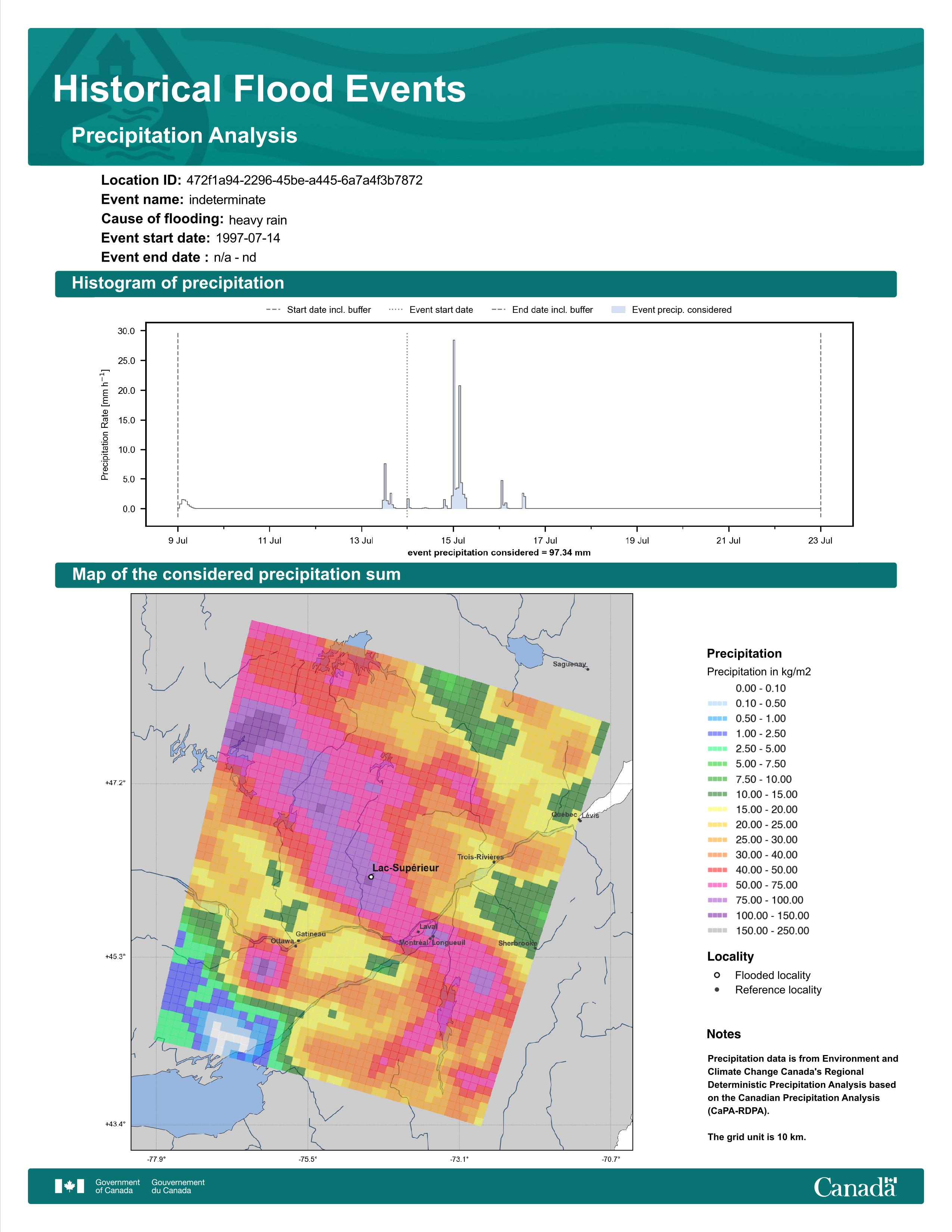Click the Canadian flag icon in footer
Screen dimensions: 952x1232
coord(69,1186)
